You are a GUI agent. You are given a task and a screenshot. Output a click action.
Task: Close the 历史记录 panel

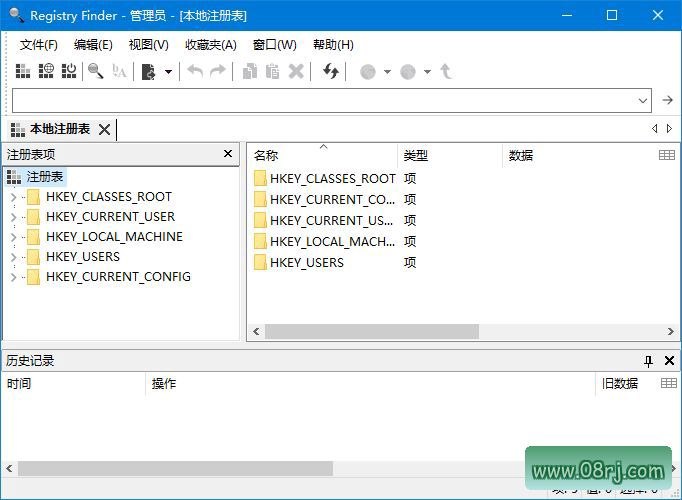pyautogui.click(x=669, y=360)
